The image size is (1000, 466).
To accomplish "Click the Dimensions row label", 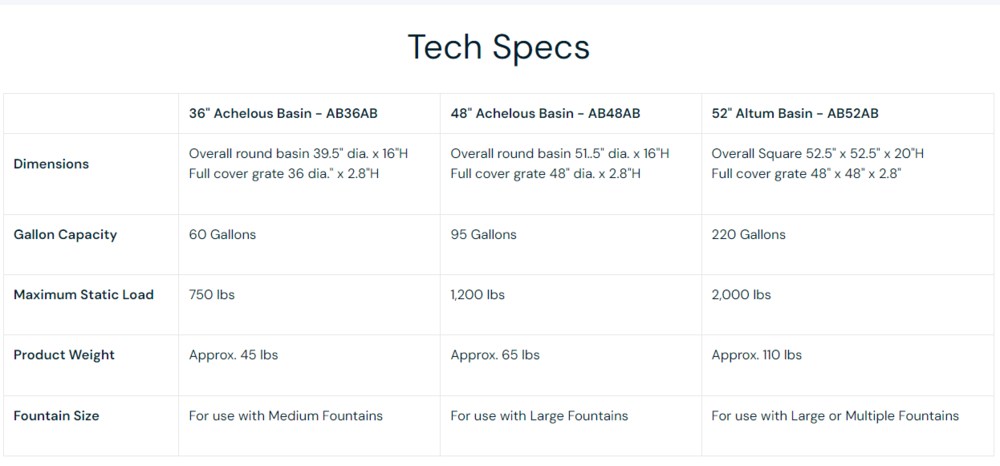I will click(51, 164).
